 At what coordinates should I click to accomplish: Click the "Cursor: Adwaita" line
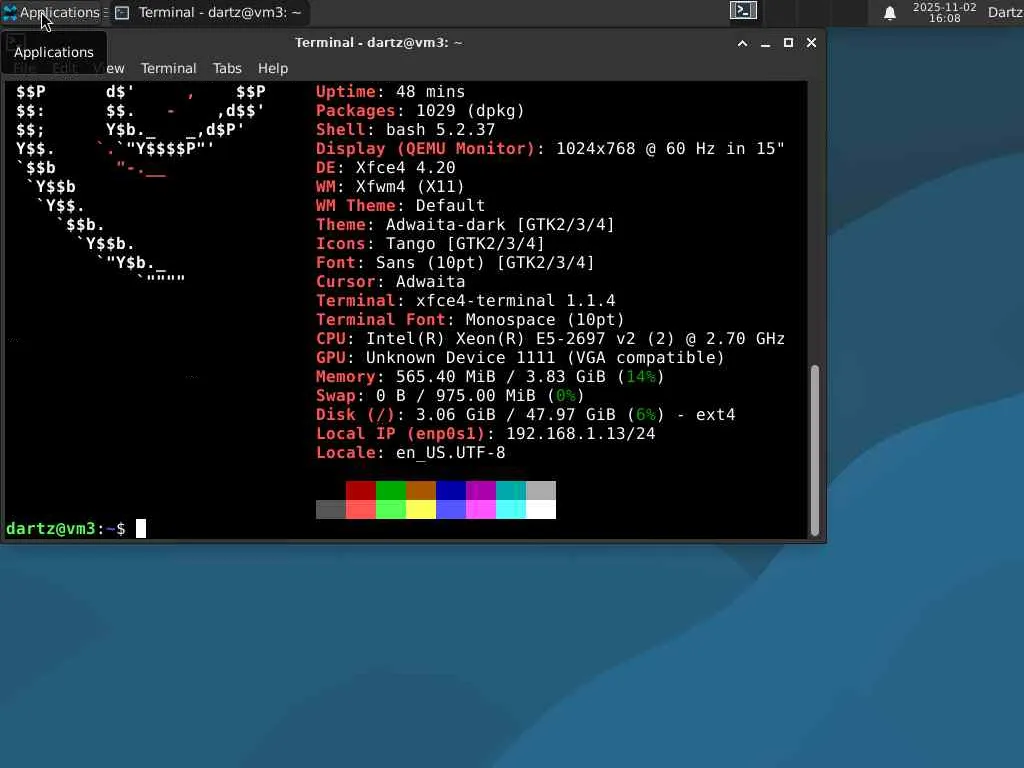(x=391, y=281)
